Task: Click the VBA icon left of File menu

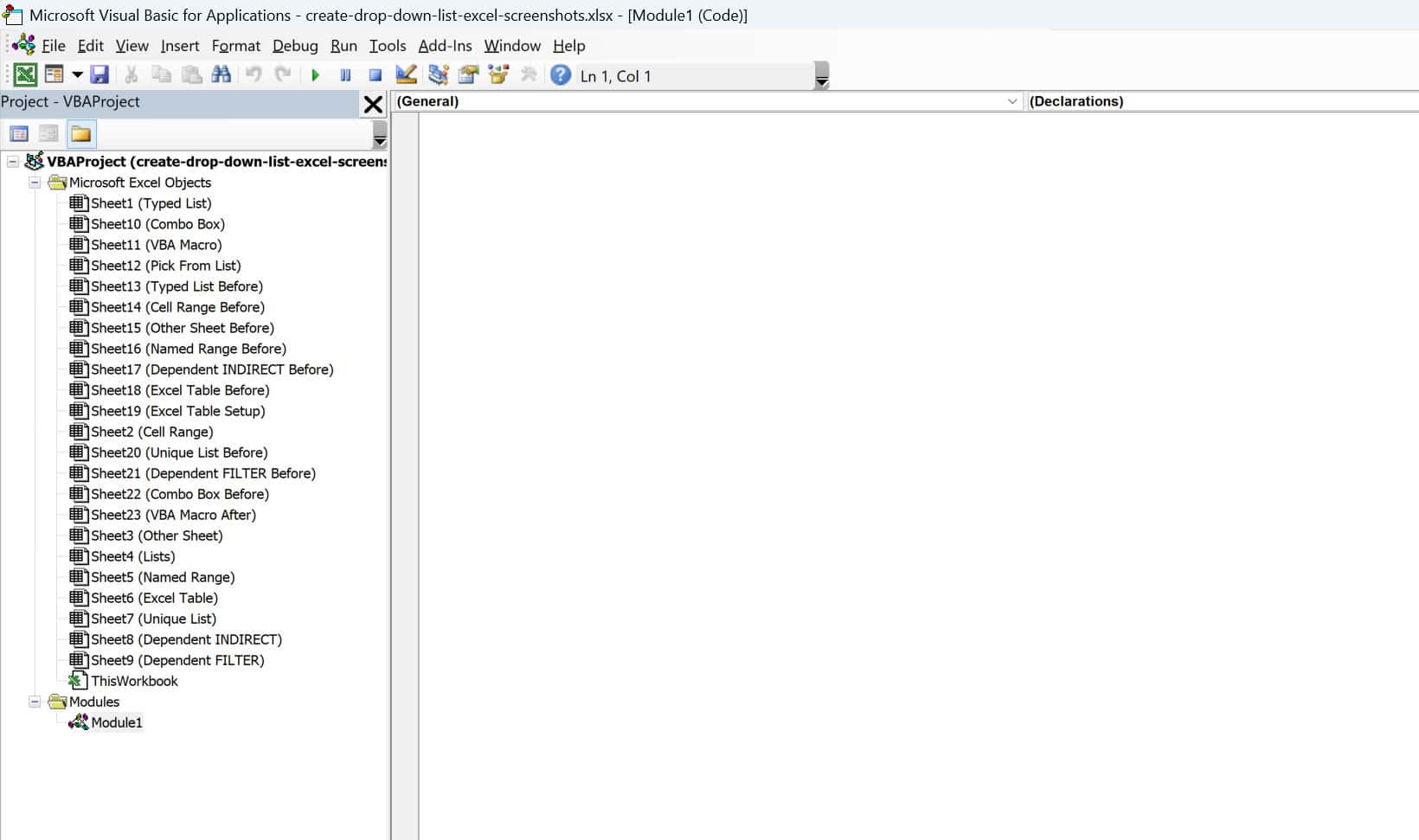Action: point(24,45)
